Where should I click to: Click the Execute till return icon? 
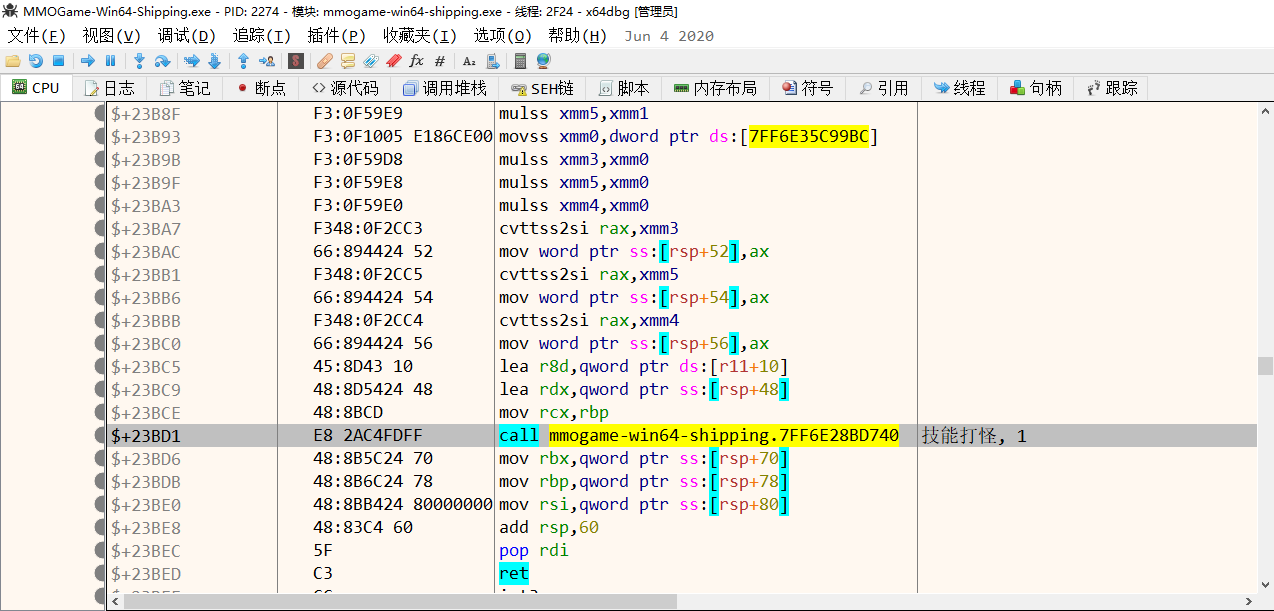(243, 61)
